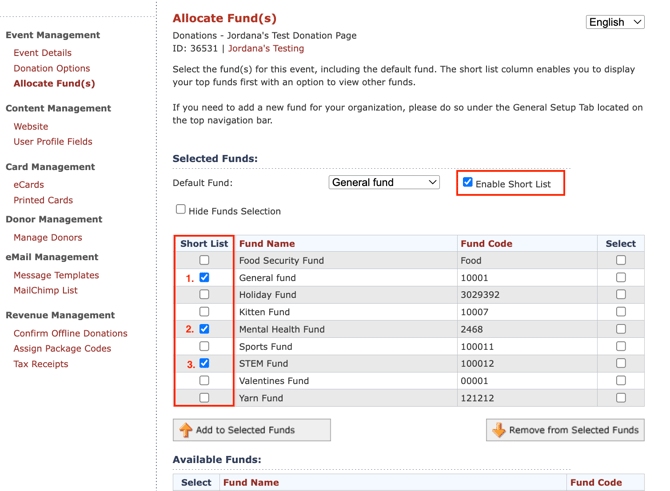The image size is (670, 491).
Task: Open Event Details in sidebar
Action: [42, 53]
